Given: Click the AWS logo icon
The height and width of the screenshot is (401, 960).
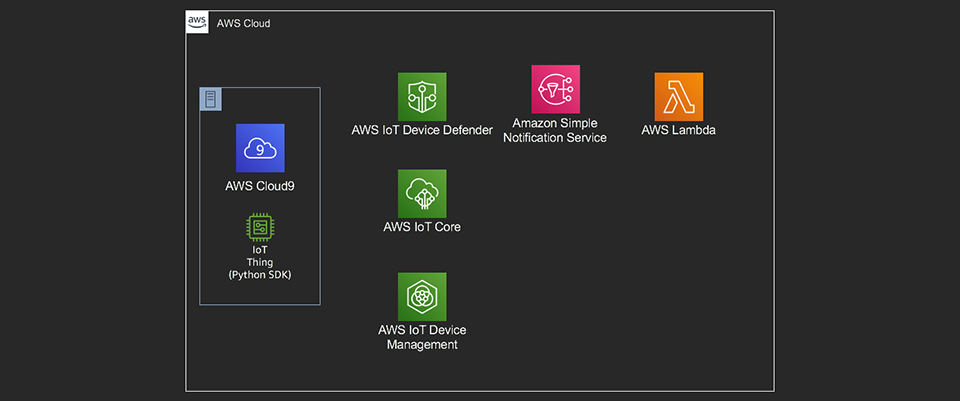Looking at the screenshot, I should point(197,23).
